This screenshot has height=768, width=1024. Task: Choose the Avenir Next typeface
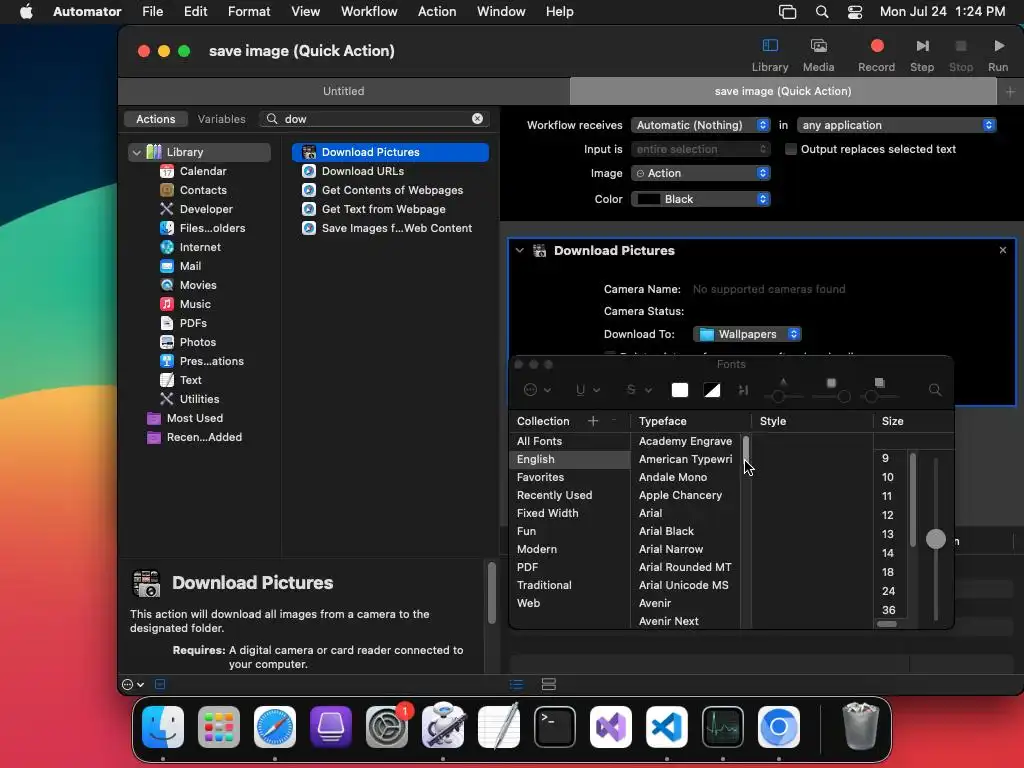[668, 621]
